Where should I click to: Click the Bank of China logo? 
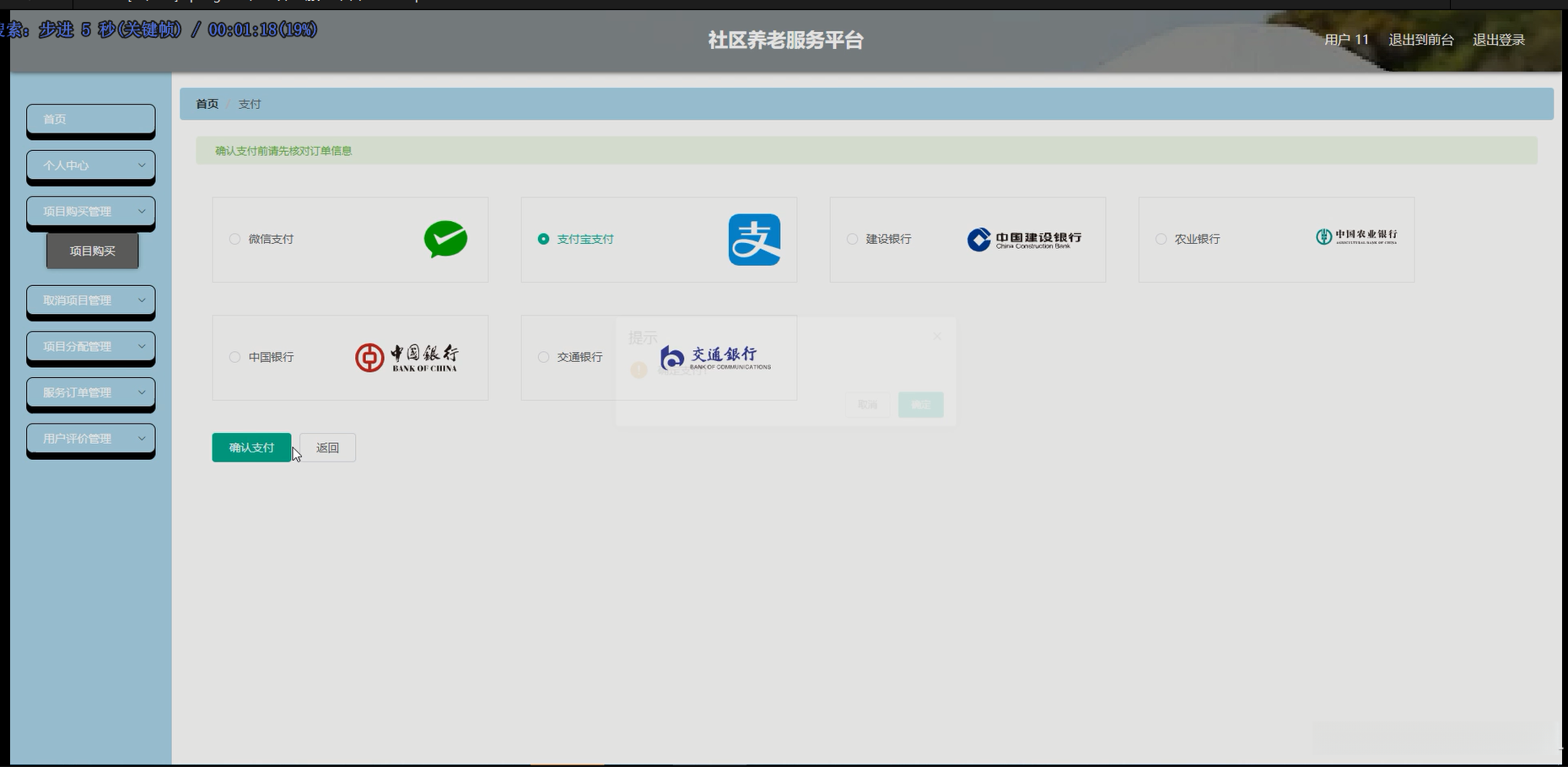407,358
